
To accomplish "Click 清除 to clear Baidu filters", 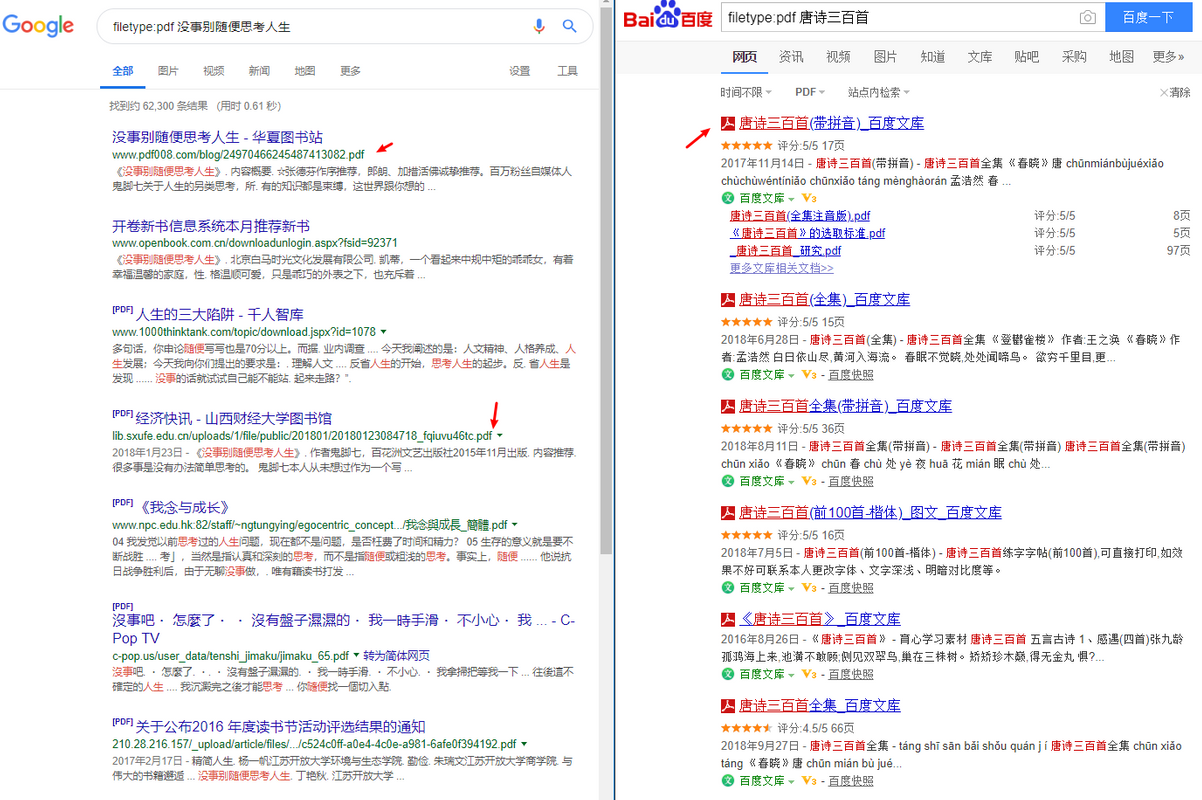I will (x=1176, y=92).
